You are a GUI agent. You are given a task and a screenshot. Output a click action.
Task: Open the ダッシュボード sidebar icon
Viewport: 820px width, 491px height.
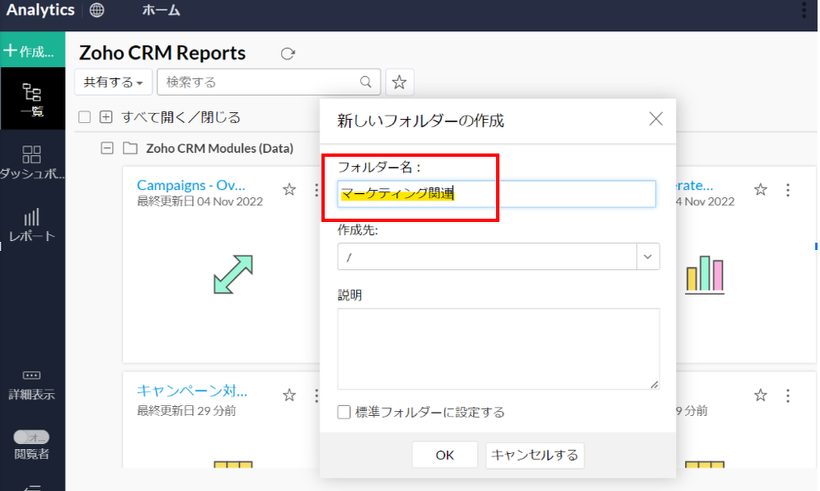pyautogui.click(x=32, y=162)
